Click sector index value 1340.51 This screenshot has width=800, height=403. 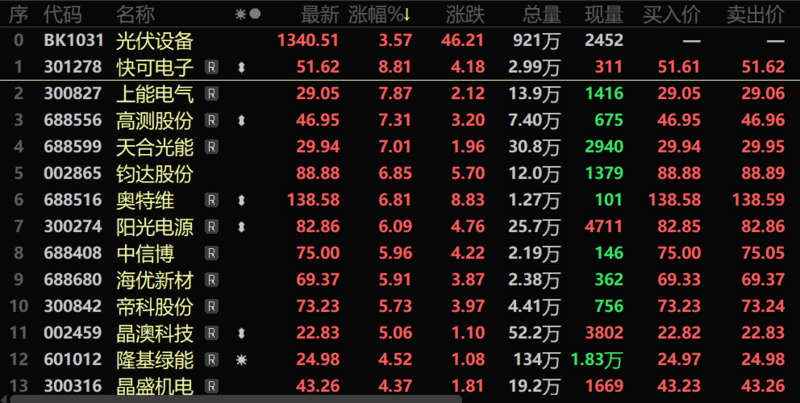(308, 40)
